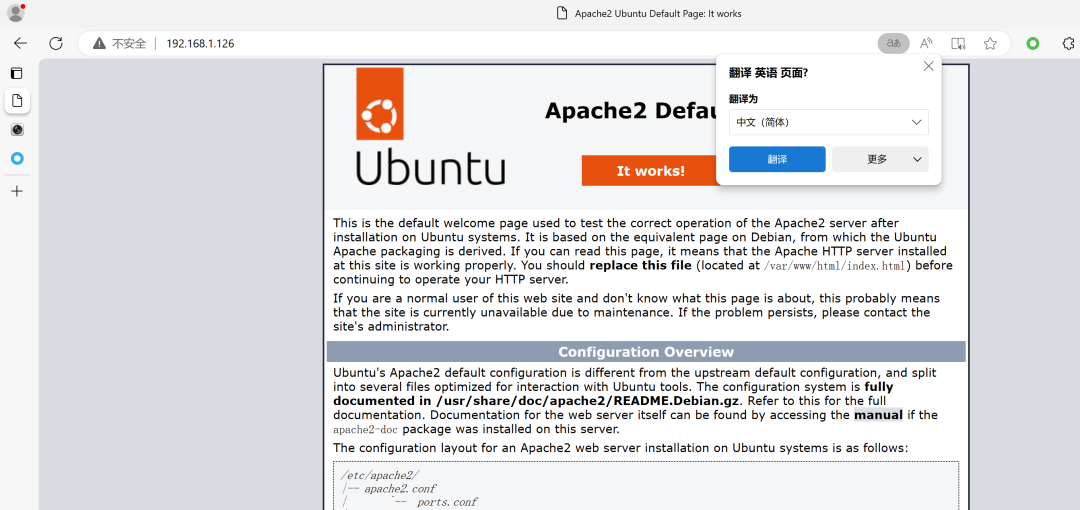Click the orange It works! banner

coord(650,171)
